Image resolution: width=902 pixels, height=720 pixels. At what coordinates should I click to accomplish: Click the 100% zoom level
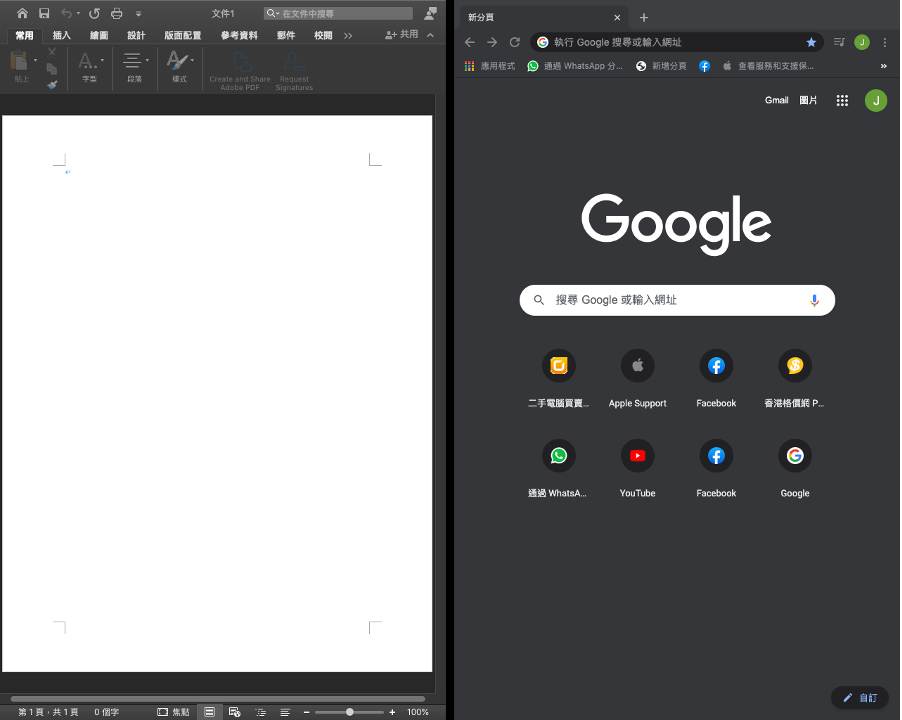418,712
